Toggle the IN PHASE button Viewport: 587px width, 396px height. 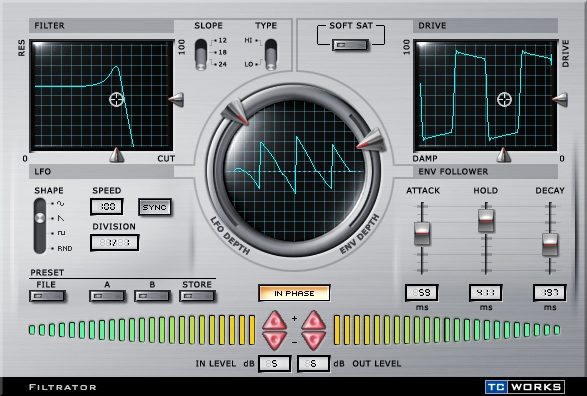pos(294,293)
